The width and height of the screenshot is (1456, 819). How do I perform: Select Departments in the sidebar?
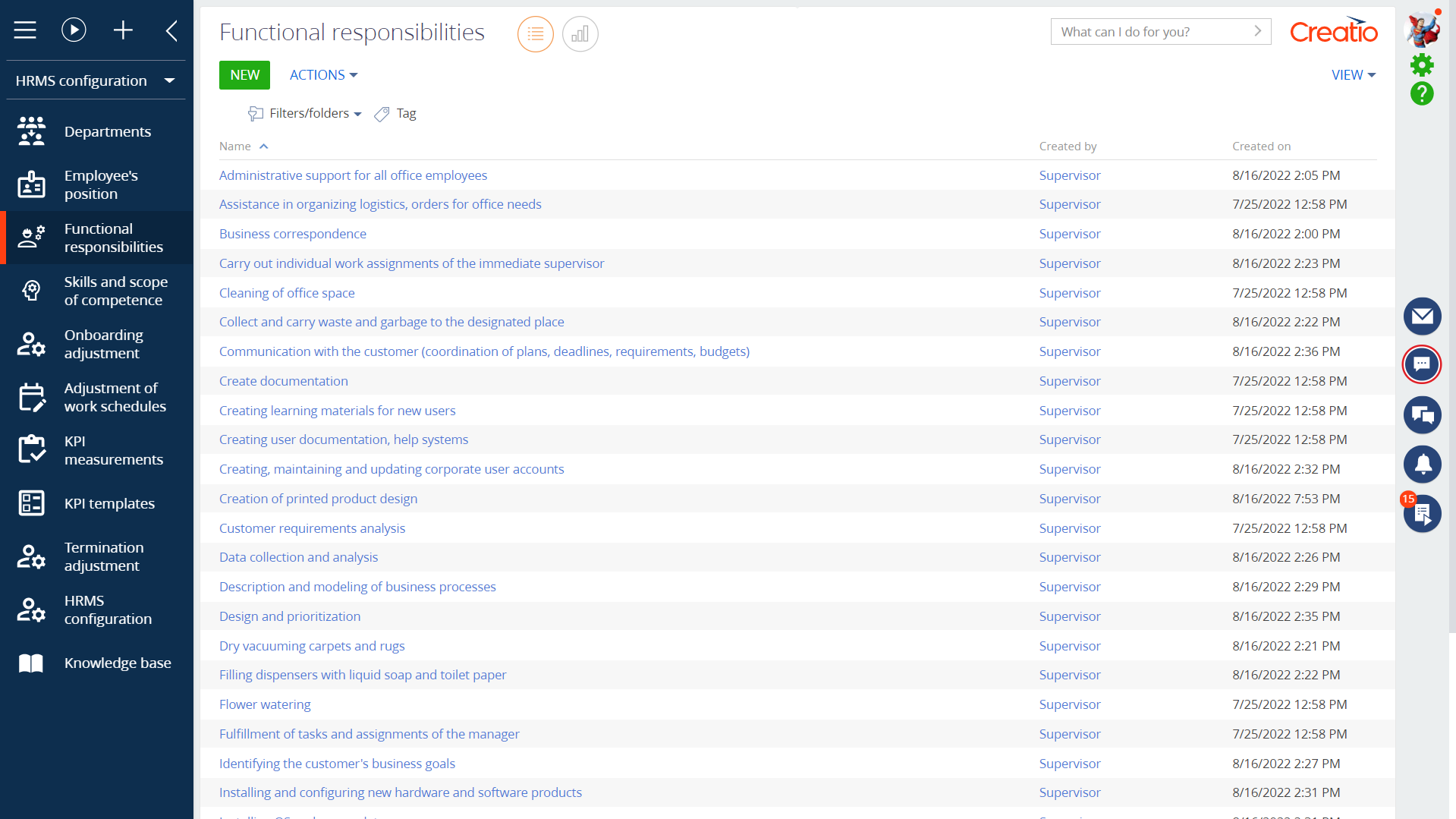[107, 131]
